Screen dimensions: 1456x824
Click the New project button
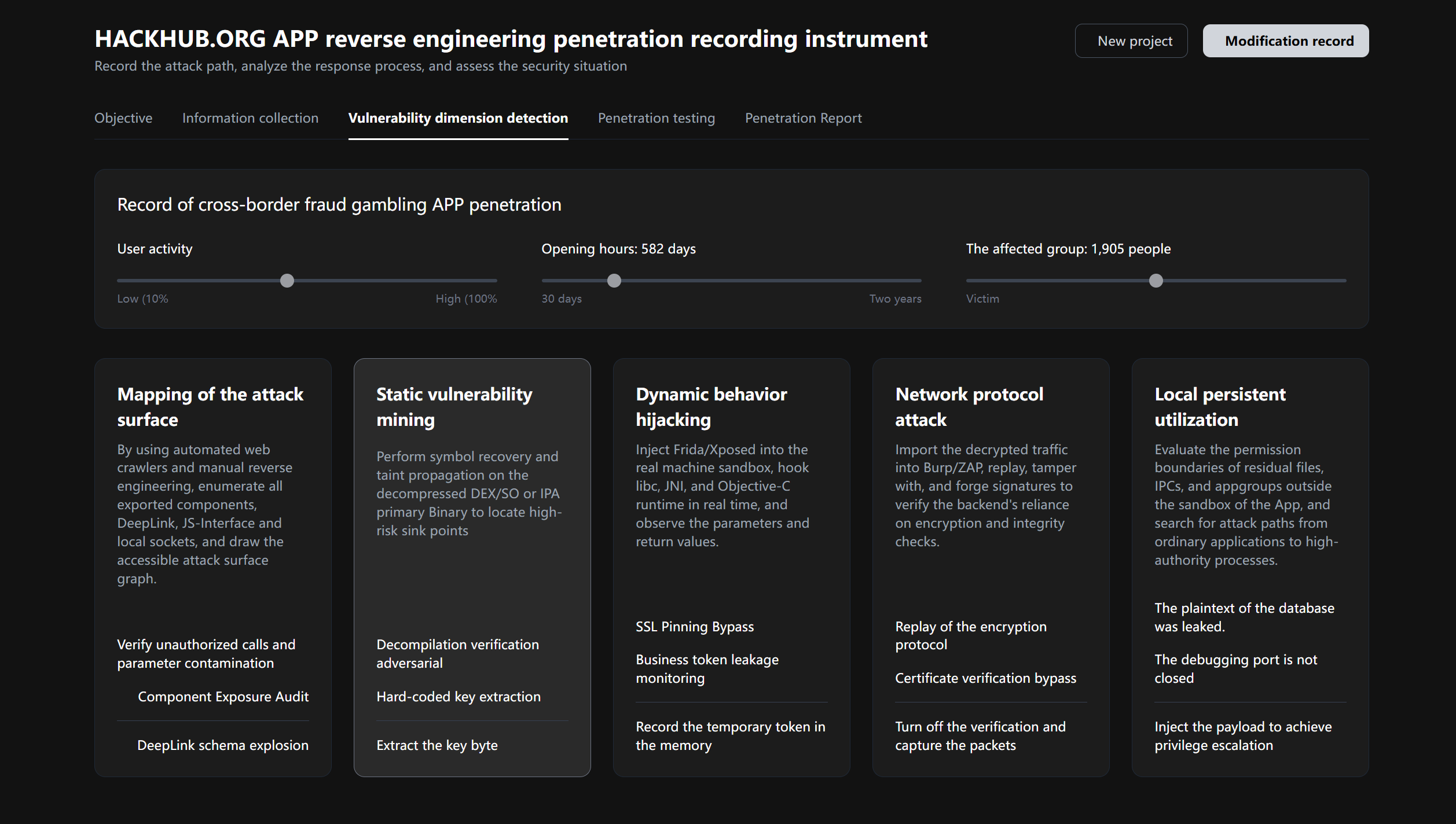[1131, 41]
